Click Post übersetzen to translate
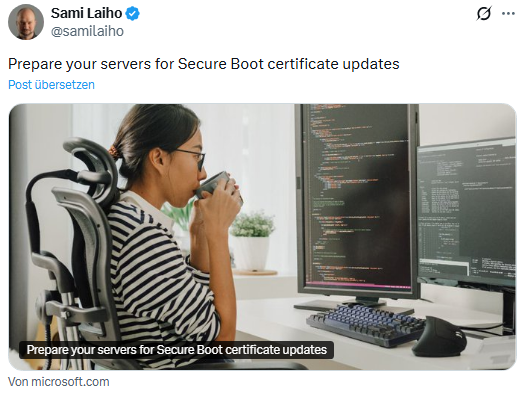This screenshot has width=531, height=402. tap(51, 85)
